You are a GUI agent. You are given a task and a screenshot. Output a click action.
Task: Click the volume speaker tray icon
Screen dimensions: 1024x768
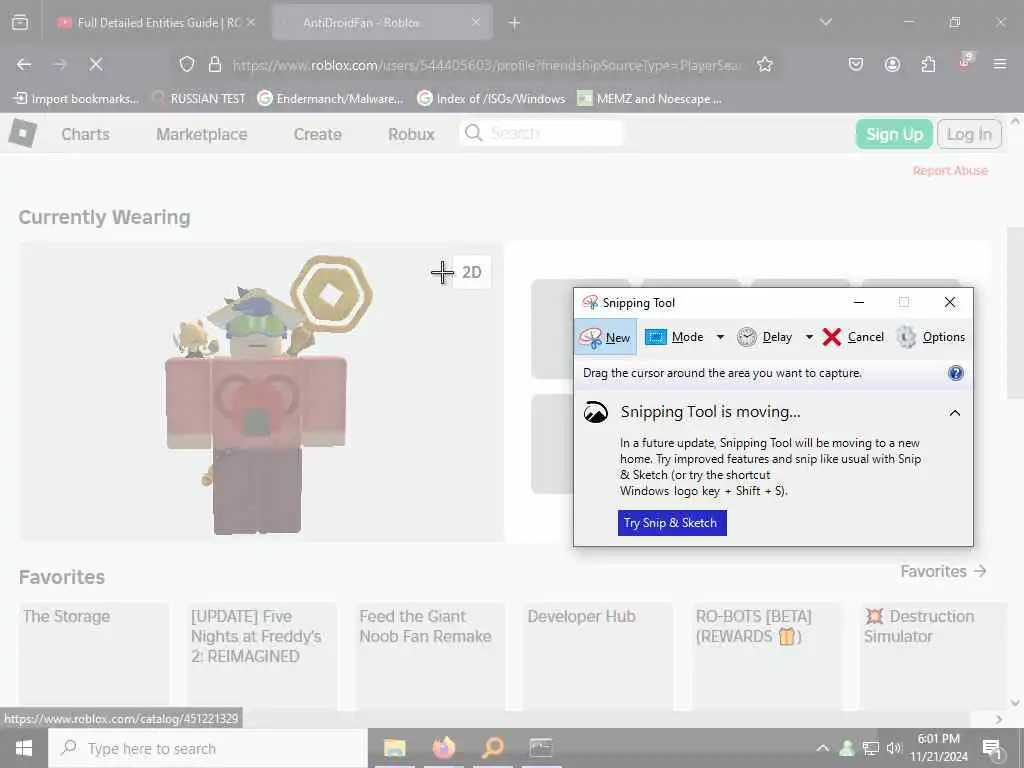894,748
